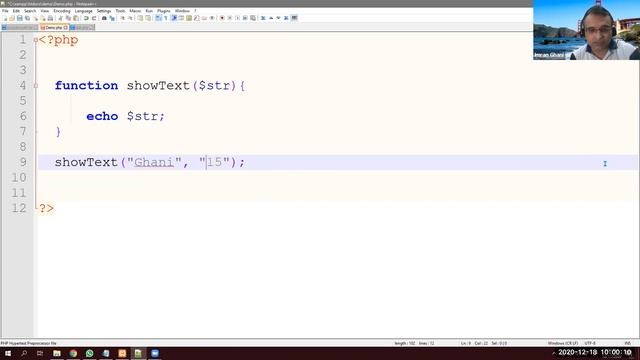Viewport: 640px width, 360px height.
Task: Click the presenter webcam thumbnail
Action: point(586,30)
